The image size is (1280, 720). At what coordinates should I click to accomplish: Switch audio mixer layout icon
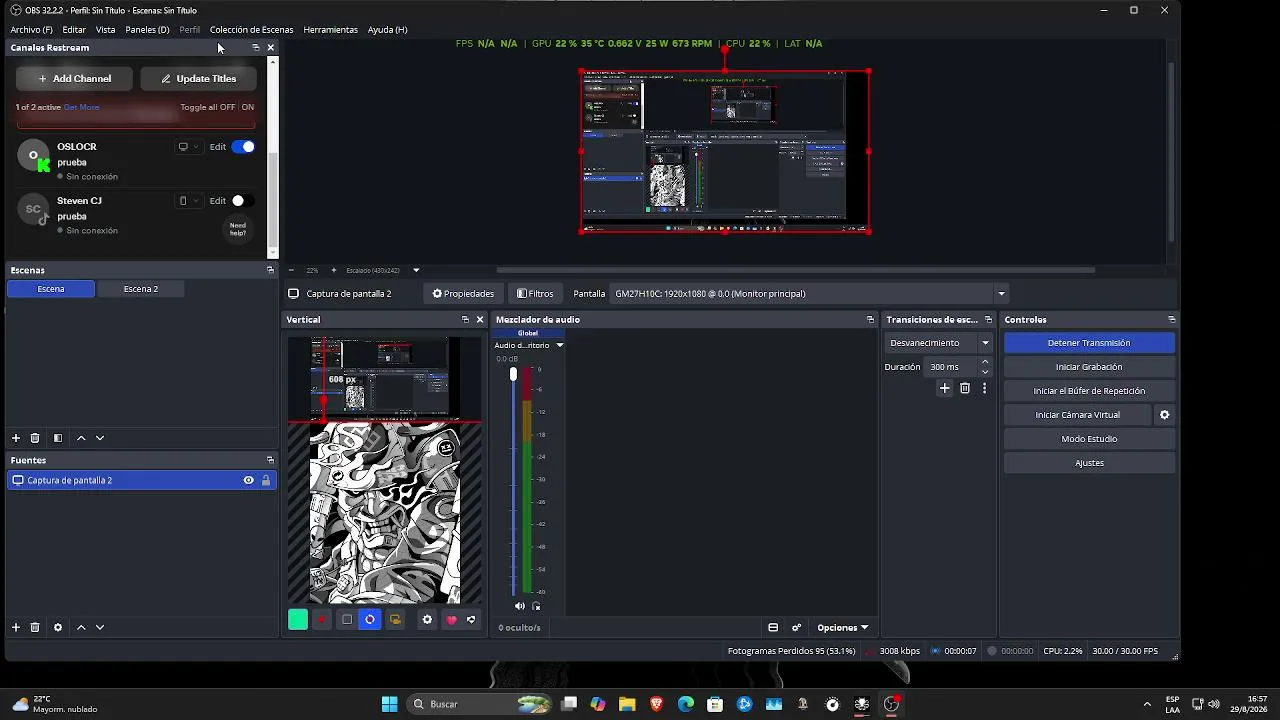(773, 627)
